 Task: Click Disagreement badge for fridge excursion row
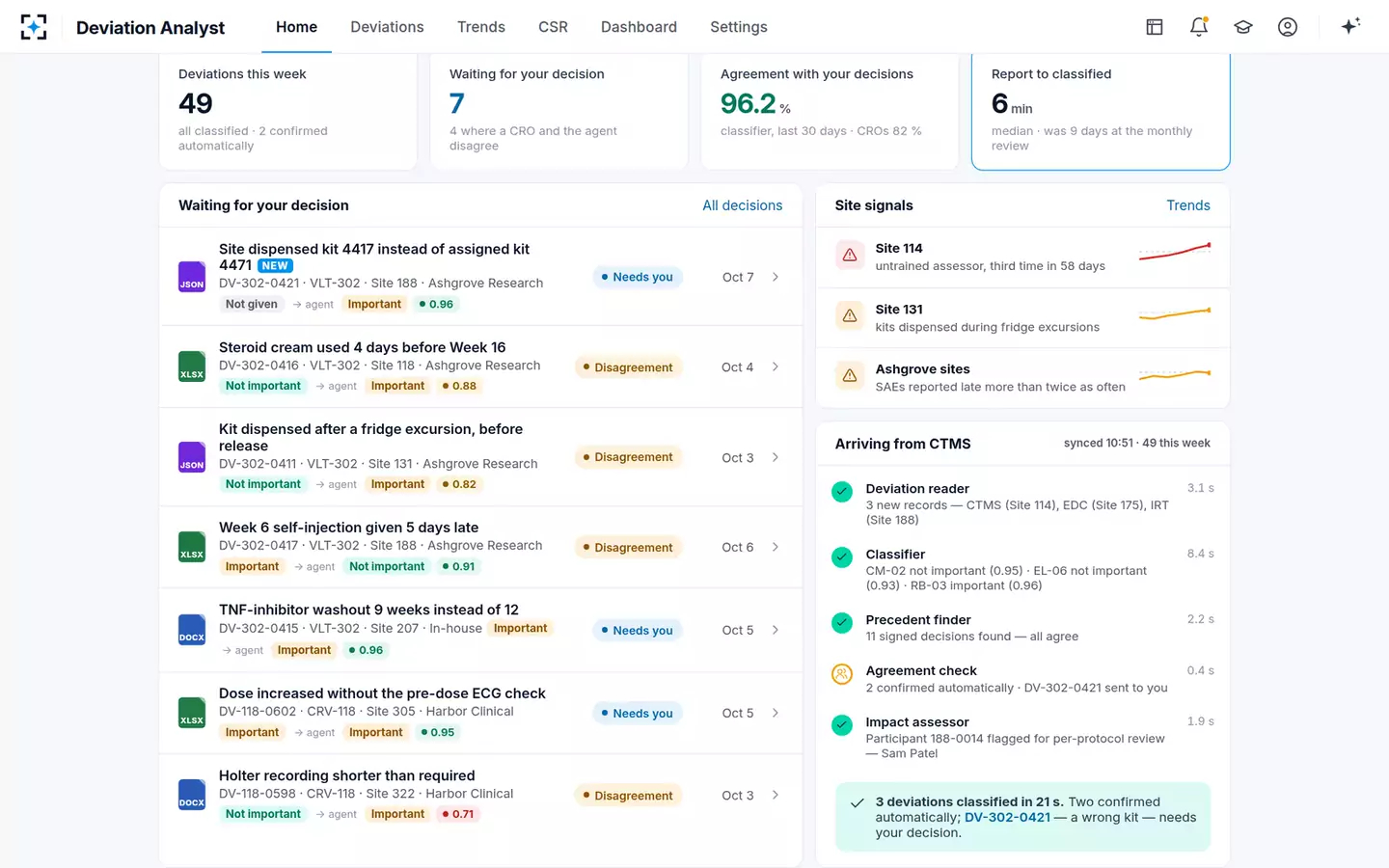pyautogui.click(x=628, y=457)
